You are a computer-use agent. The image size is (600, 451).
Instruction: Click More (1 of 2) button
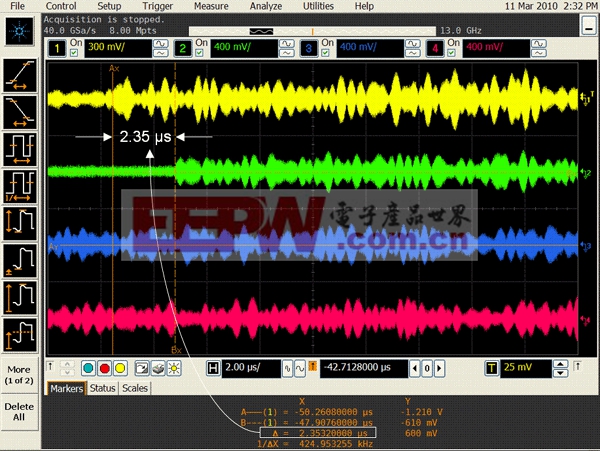pyautogui.click(x=19, y=375)
